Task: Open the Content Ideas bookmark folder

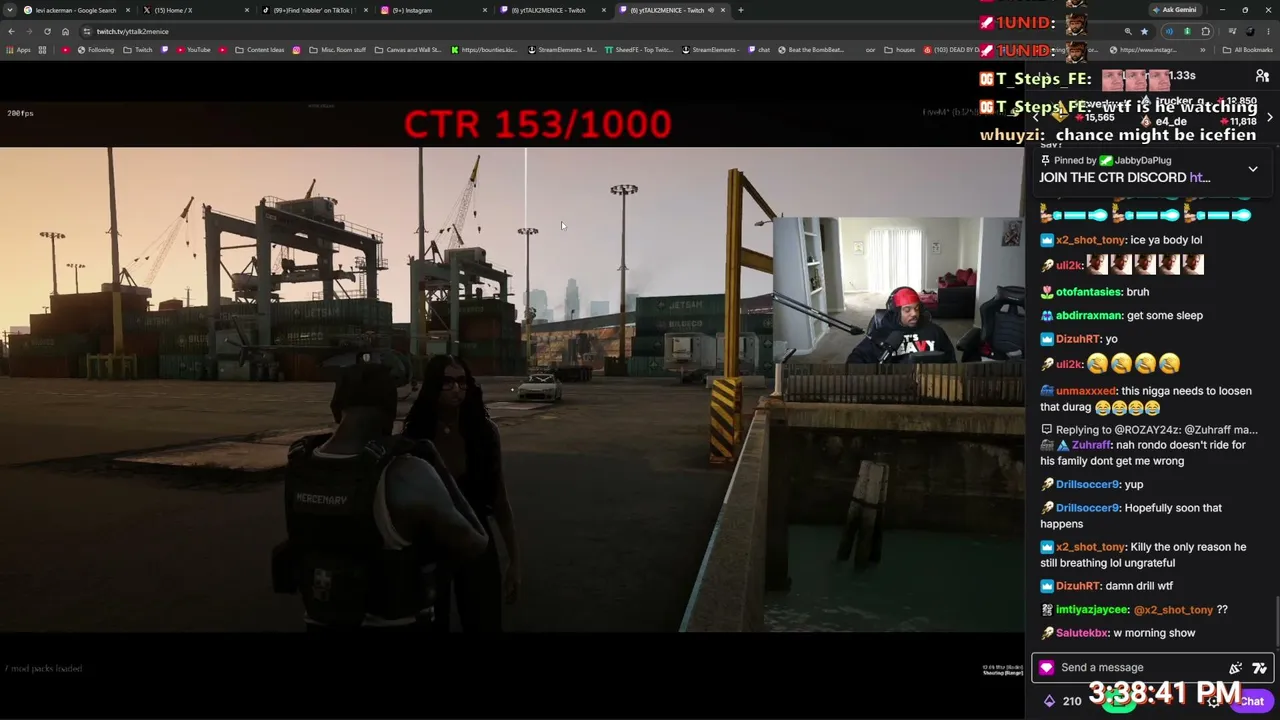Action: (259, 50)
